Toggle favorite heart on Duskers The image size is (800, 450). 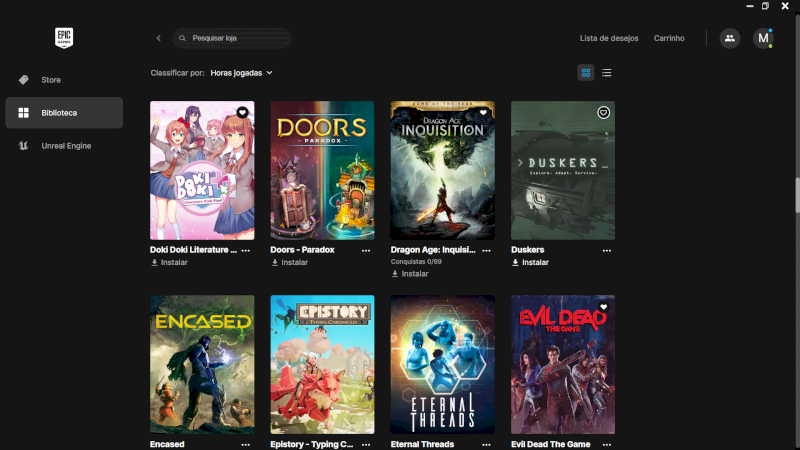(x=604, y=112)
